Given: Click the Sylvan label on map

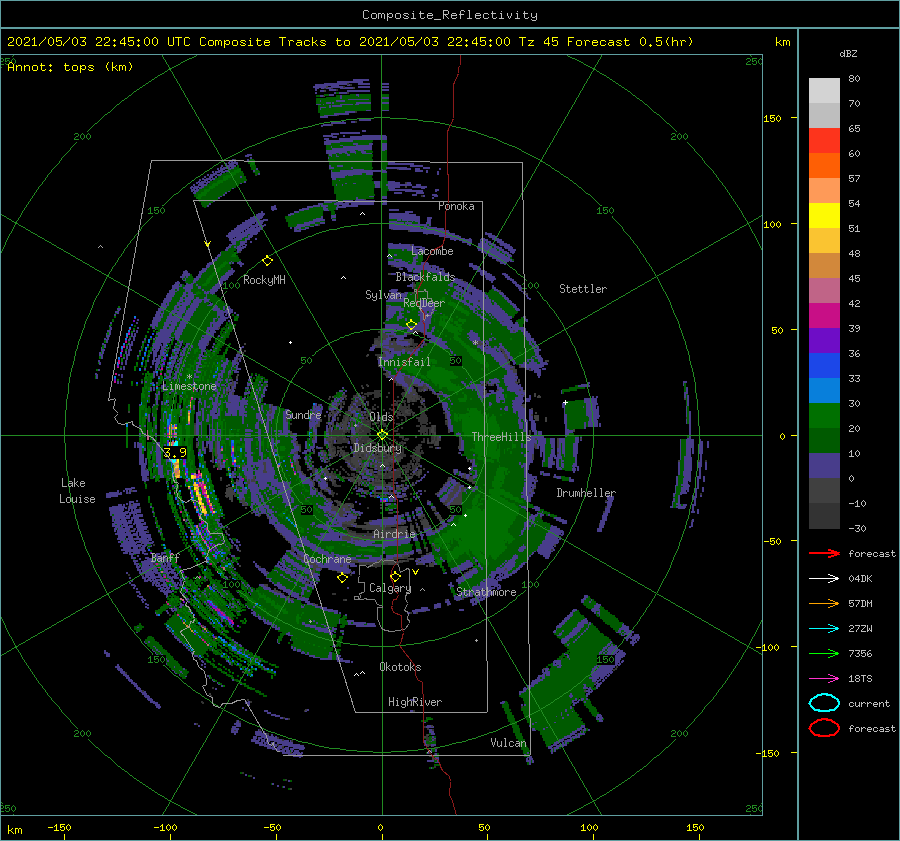Looking at the screenshot, I should click(383, 295).
